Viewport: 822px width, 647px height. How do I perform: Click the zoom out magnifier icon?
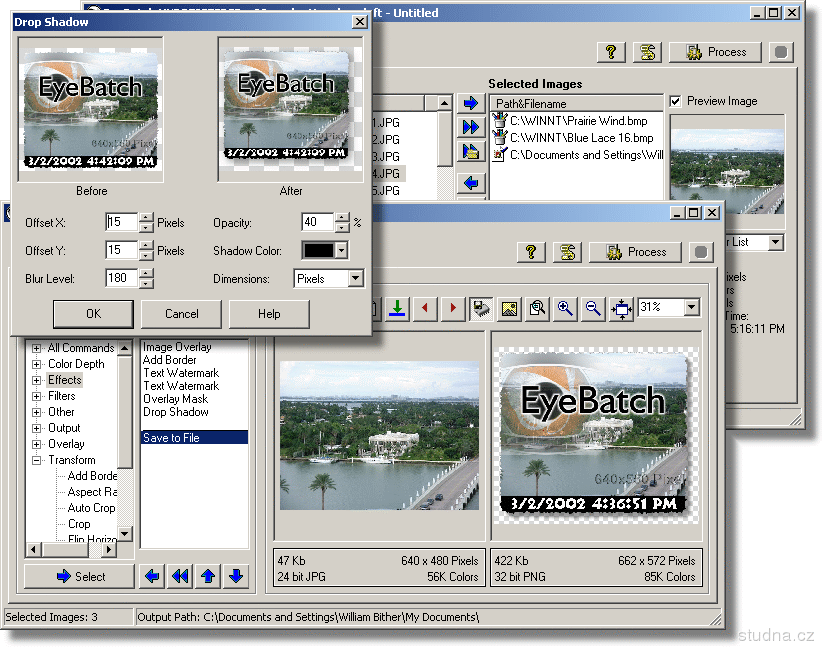[x=594, y=308]
